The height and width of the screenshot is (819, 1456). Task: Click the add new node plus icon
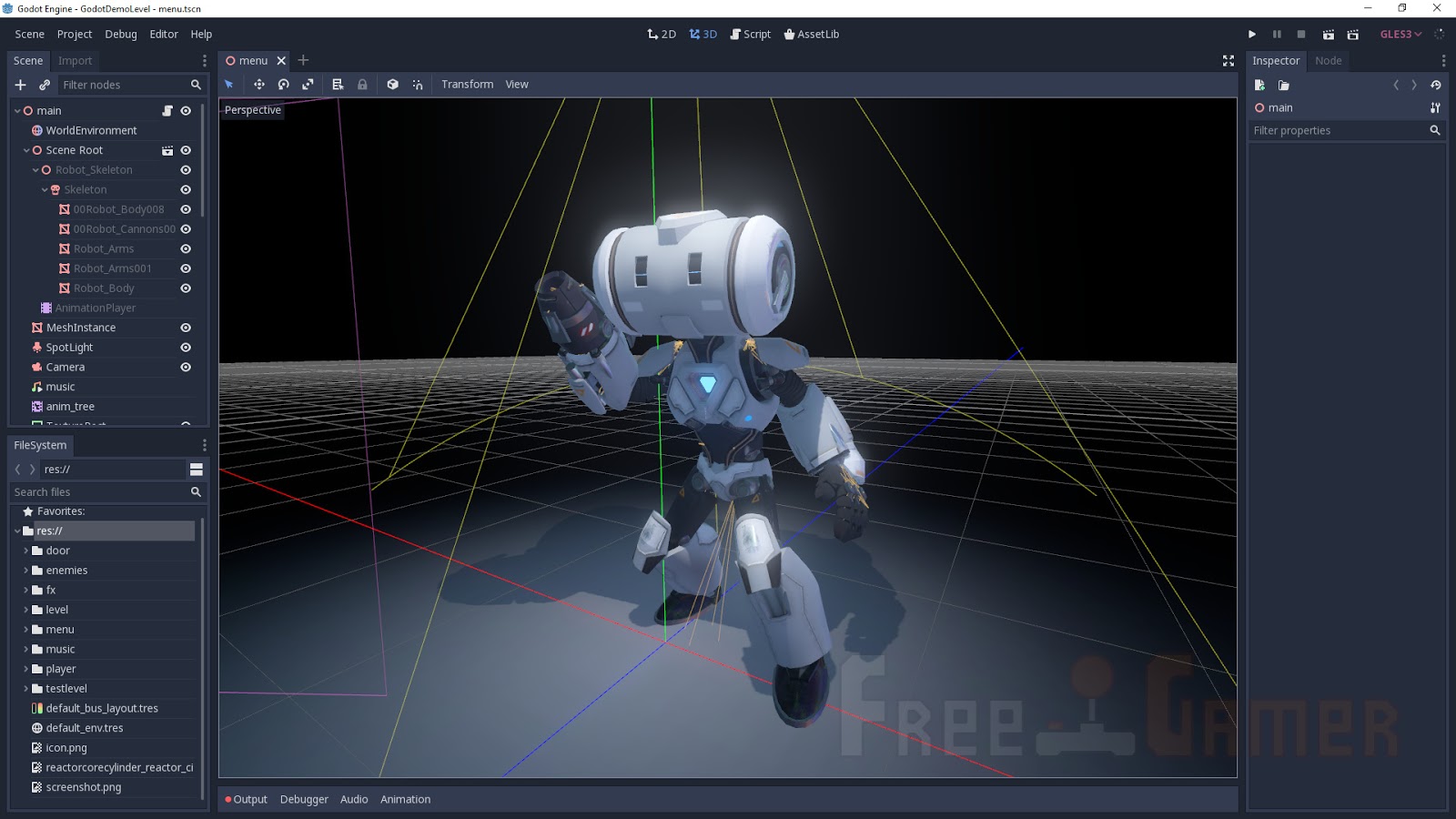tap(20, 85)
